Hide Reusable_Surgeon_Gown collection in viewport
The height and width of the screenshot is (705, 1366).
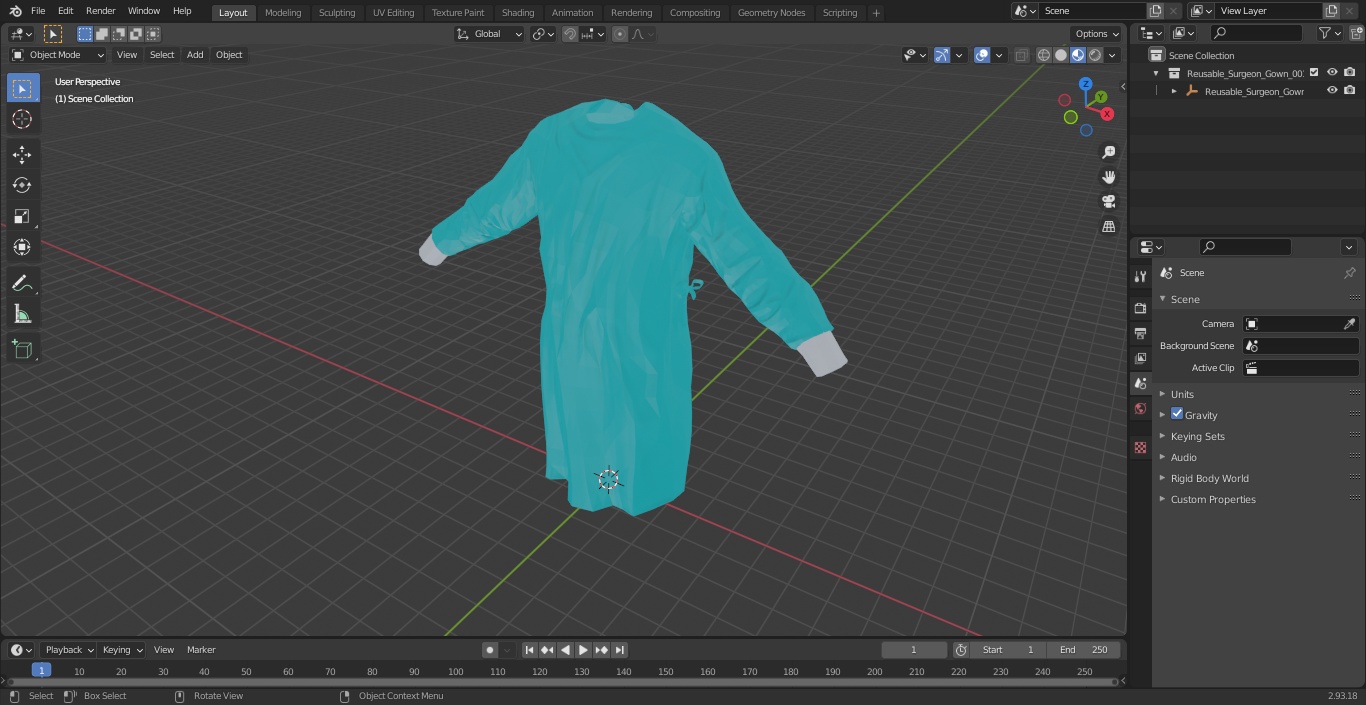pos(1332,72)
